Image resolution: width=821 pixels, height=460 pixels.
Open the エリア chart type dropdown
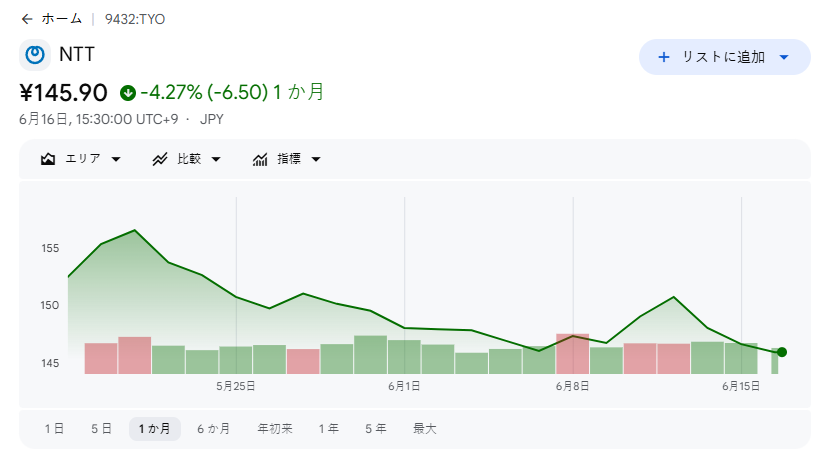[x=81, y=159]
